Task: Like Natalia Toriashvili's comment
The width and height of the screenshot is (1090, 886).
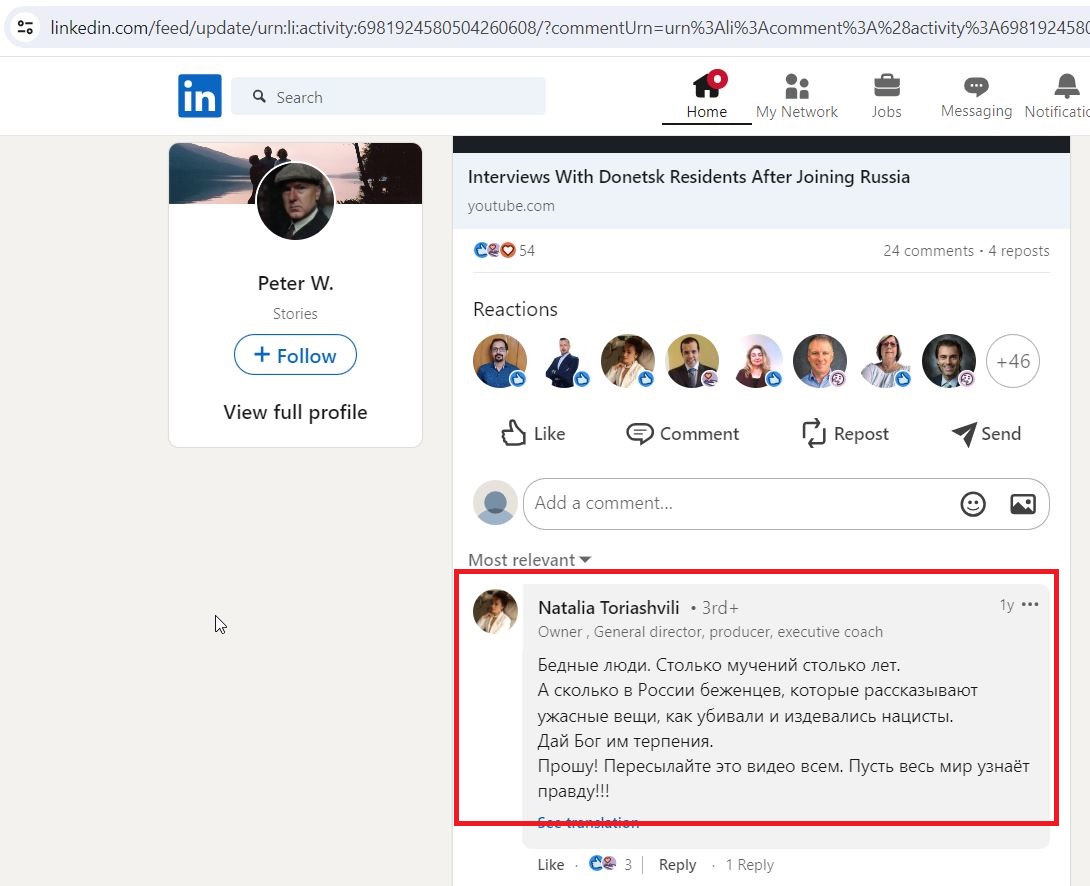Action: click(550, 864)
